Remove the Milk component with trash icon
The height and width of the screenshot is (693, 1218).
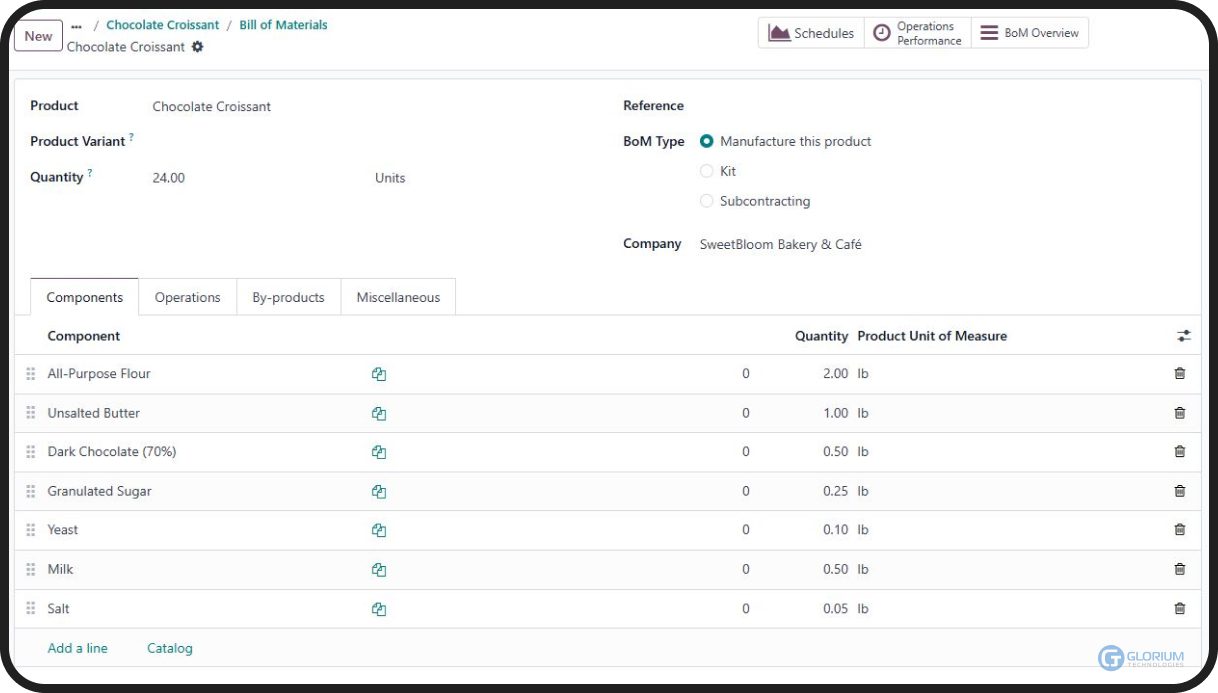(1179, 570)
